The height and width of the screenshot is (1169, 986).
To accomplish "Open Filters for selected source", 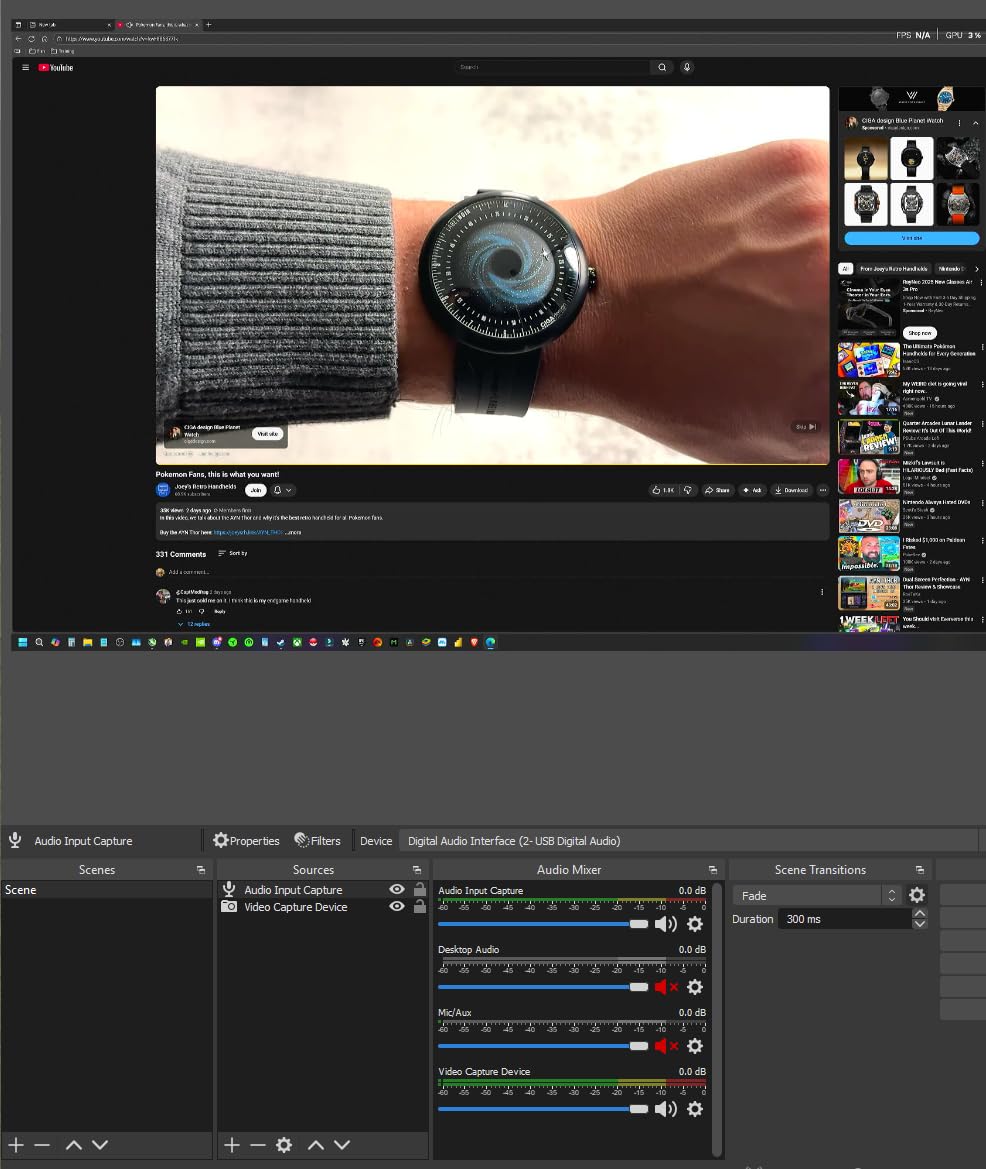I will [x=317, y=840].
